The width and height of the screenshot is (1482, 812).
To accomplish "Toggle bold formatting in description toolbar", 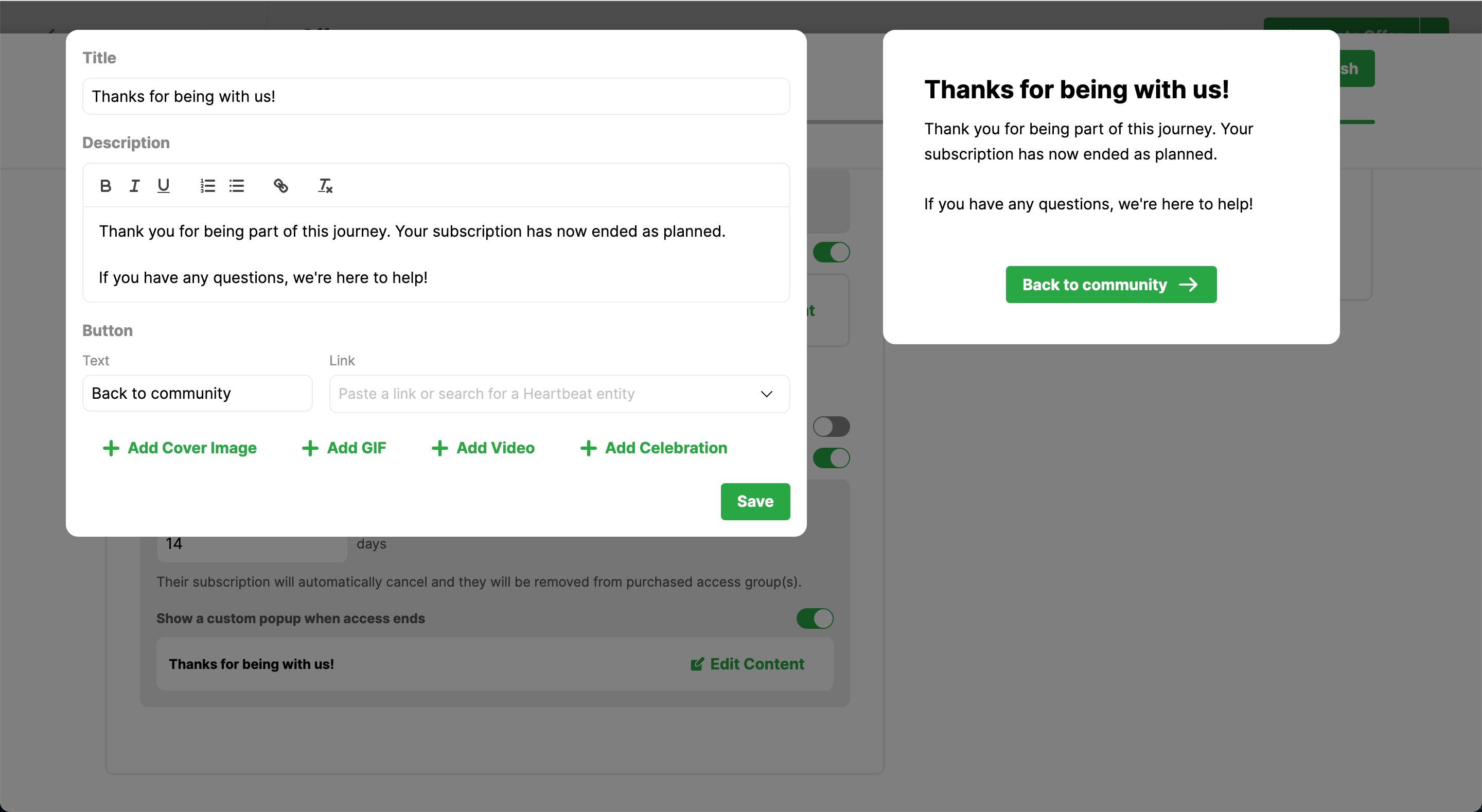I will [x=105, y=186].
